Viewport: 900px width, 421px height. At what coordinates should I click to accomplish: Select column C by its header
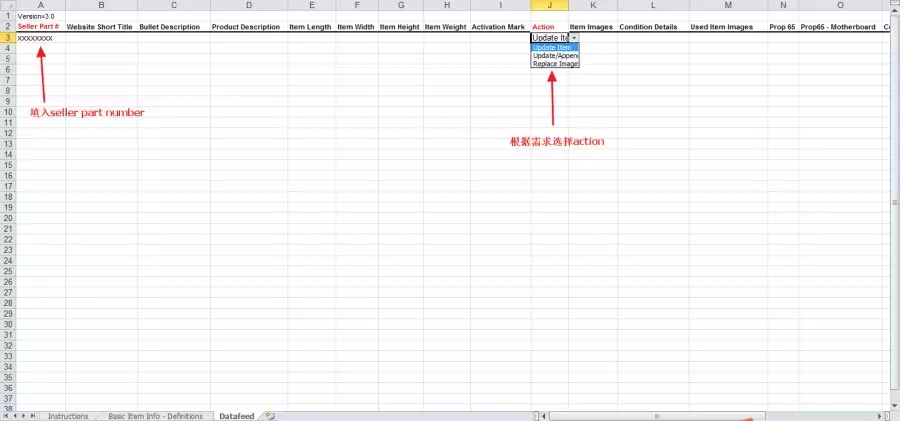click(x=174, y=5)
